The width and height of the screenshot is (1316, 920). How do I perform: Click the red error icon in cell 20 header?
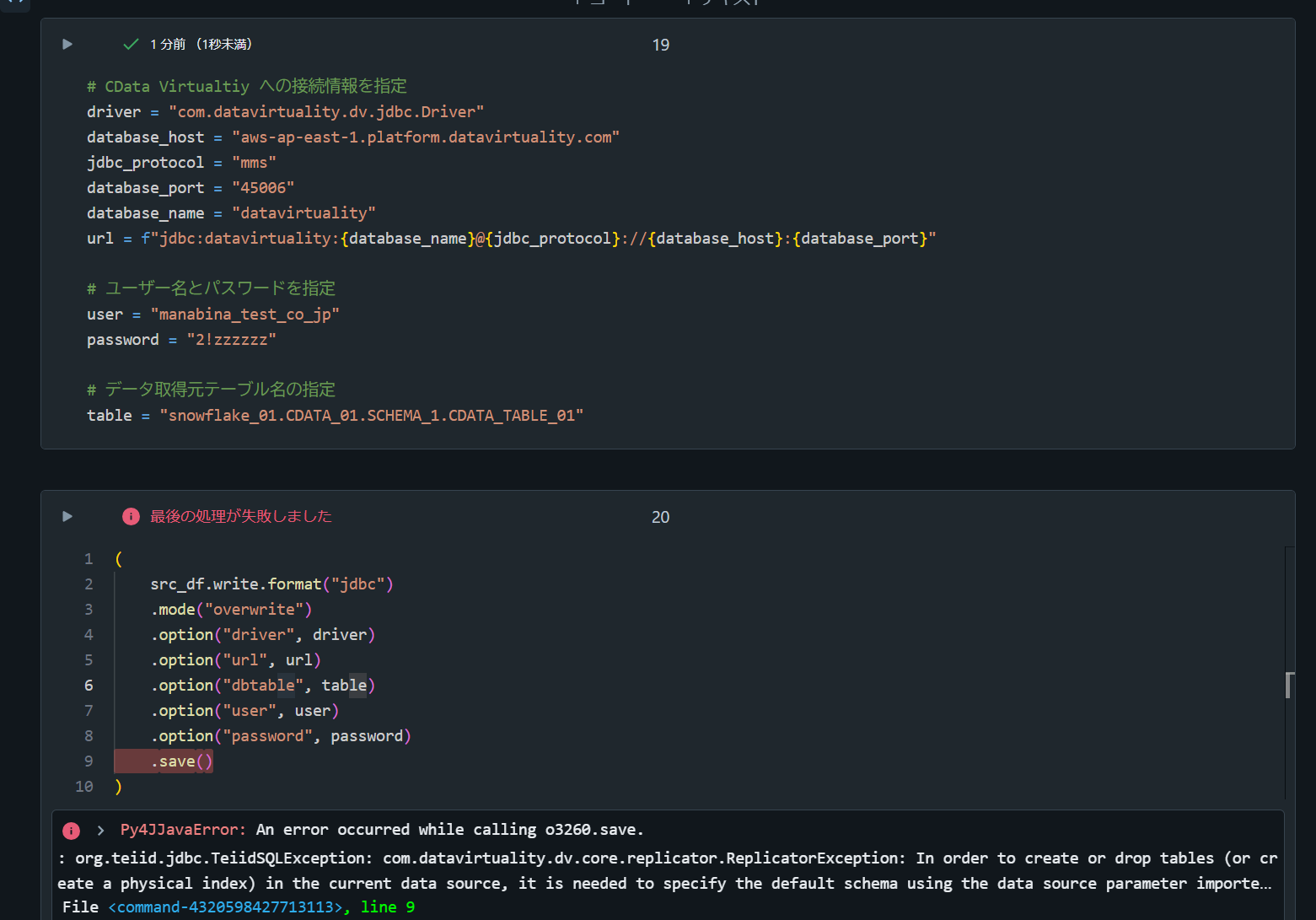click(x=131, y=516)
